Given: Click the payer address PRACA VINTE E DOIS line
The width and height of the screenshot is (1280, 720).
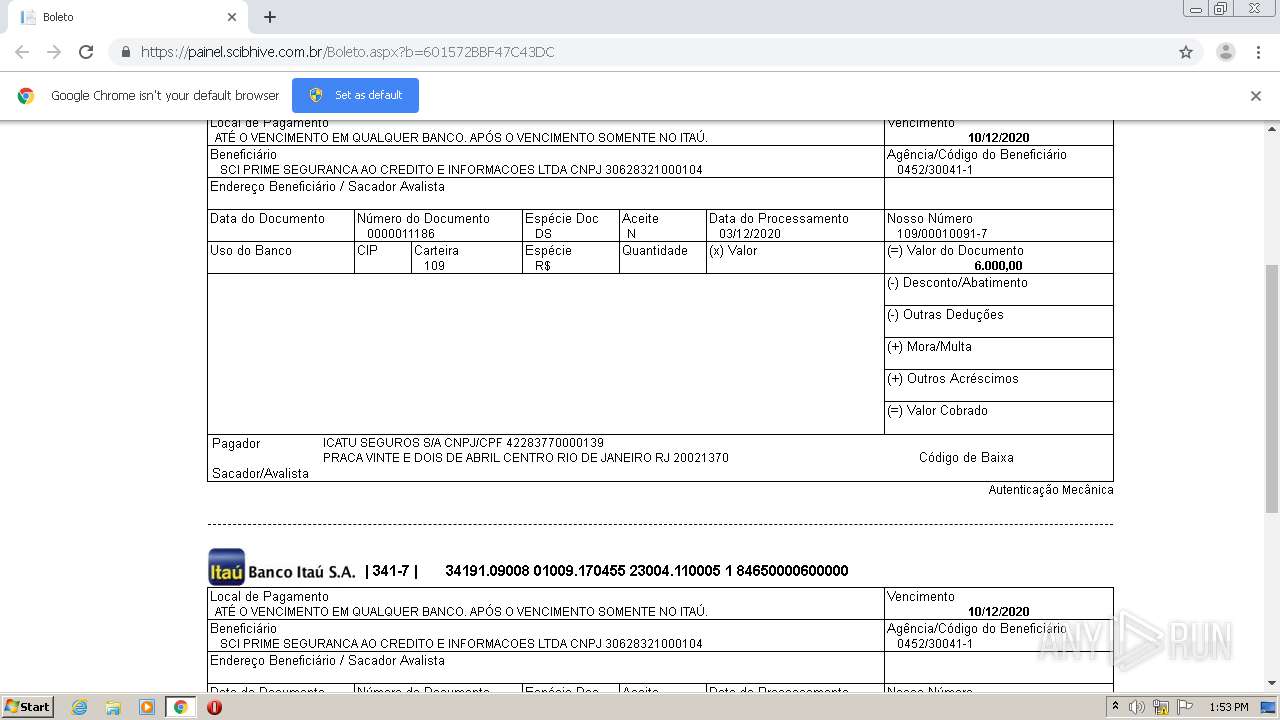Looking at the screenshot, I should click(525, 458).
